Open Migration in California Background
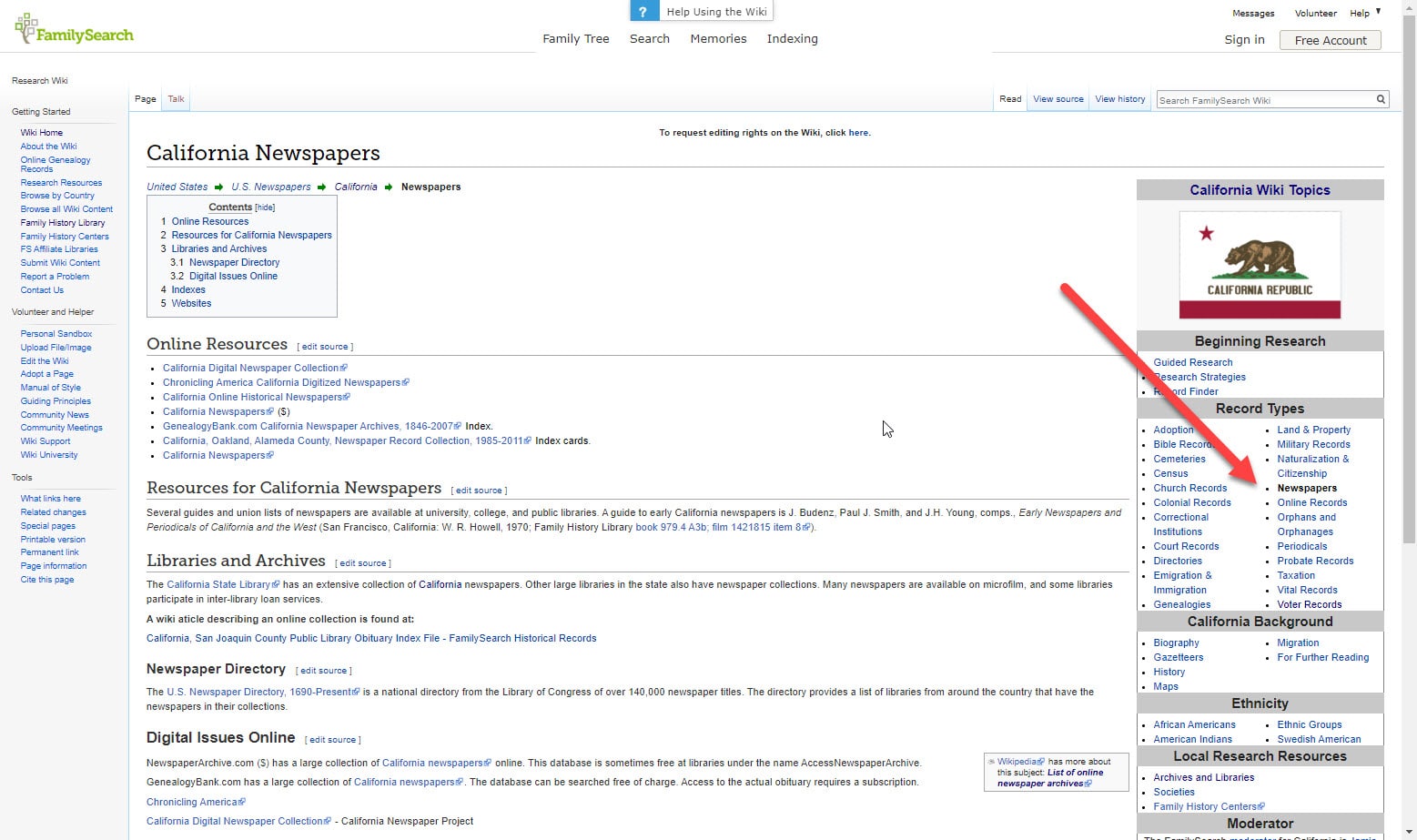 point(1298,643)
